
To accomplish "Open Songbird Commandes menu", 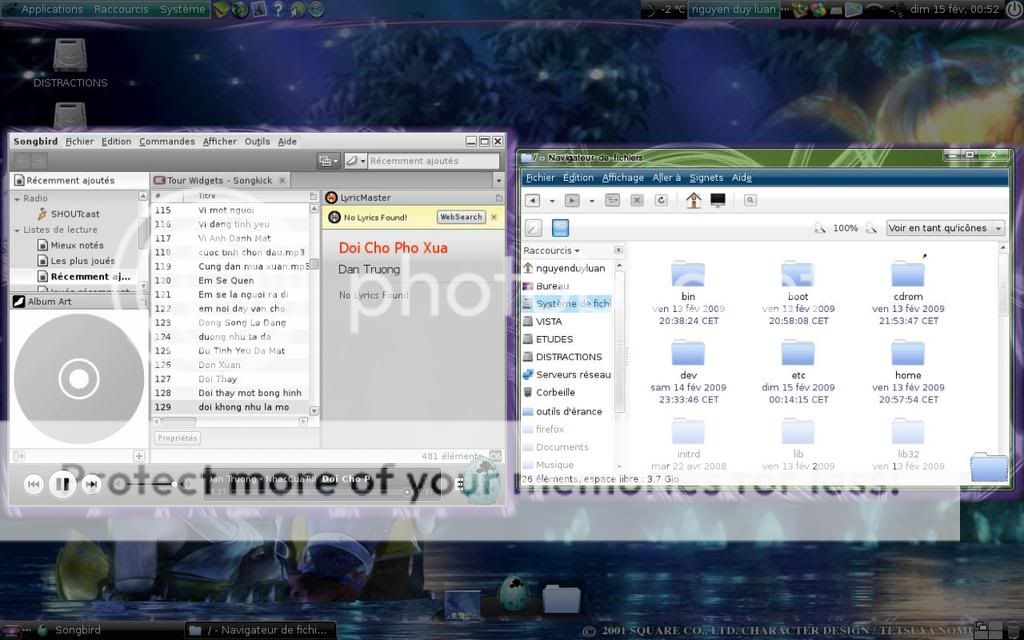I will point(167,141).
